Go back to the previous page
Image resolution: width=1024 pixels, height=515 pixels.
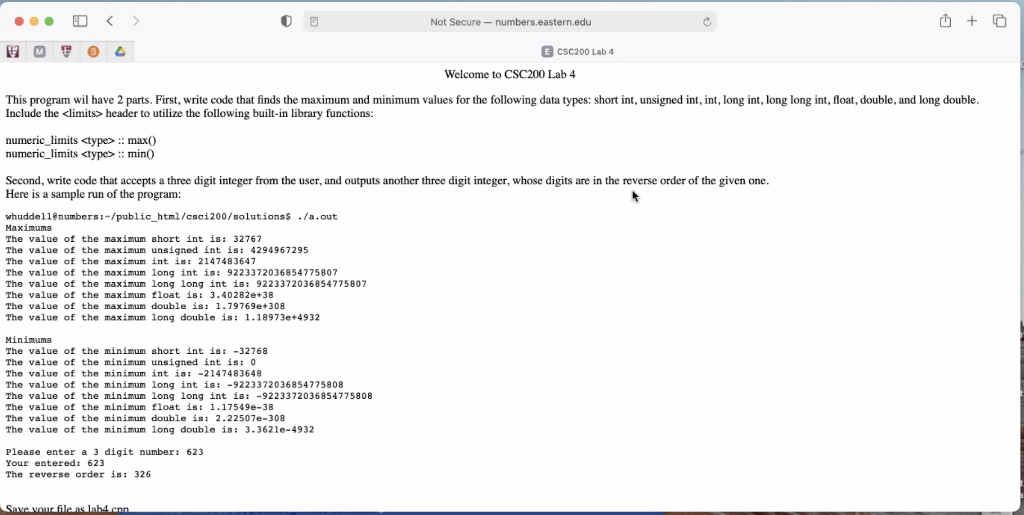point(110,22)
